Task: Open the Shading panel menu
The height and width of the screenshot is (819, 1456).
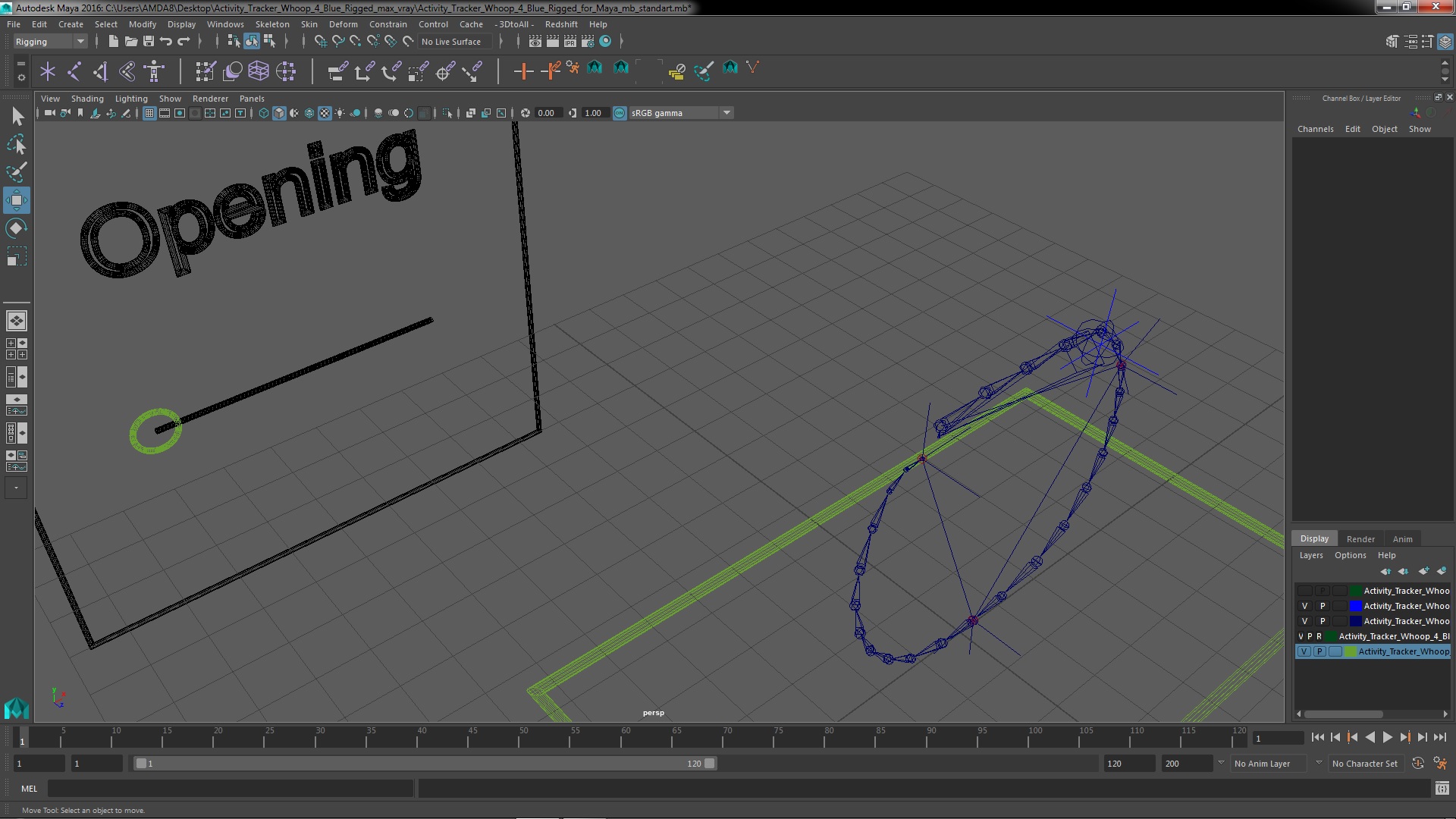Action: [x=87, y=99]
